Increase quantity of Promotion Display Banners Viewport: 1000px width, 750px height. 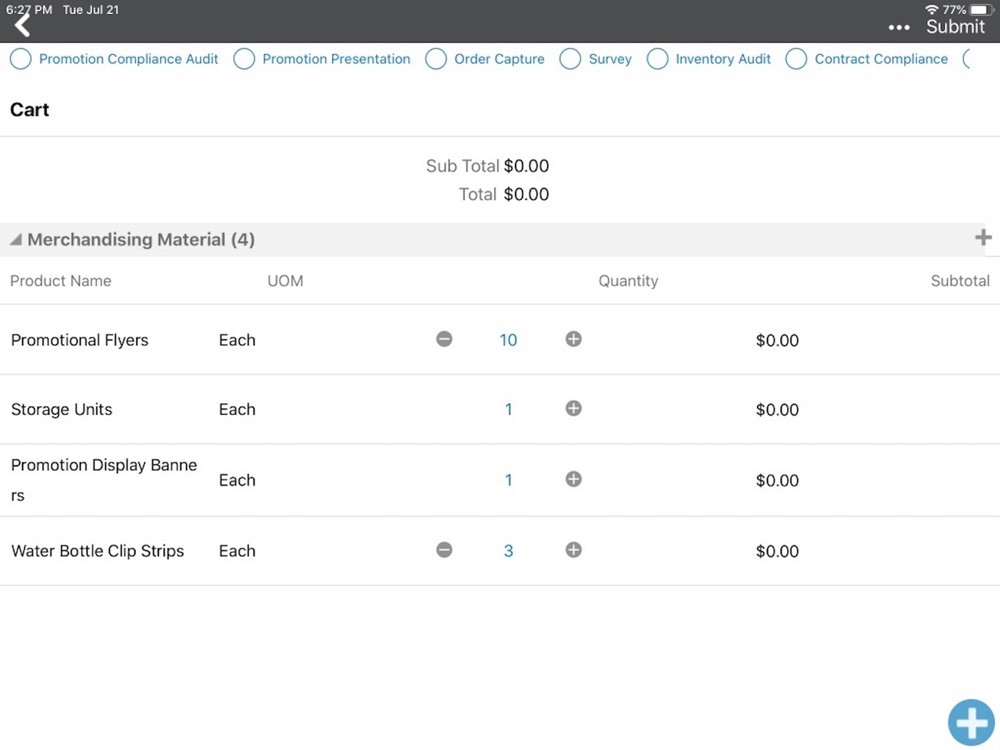pyautogui.click(x=573, y=479)
